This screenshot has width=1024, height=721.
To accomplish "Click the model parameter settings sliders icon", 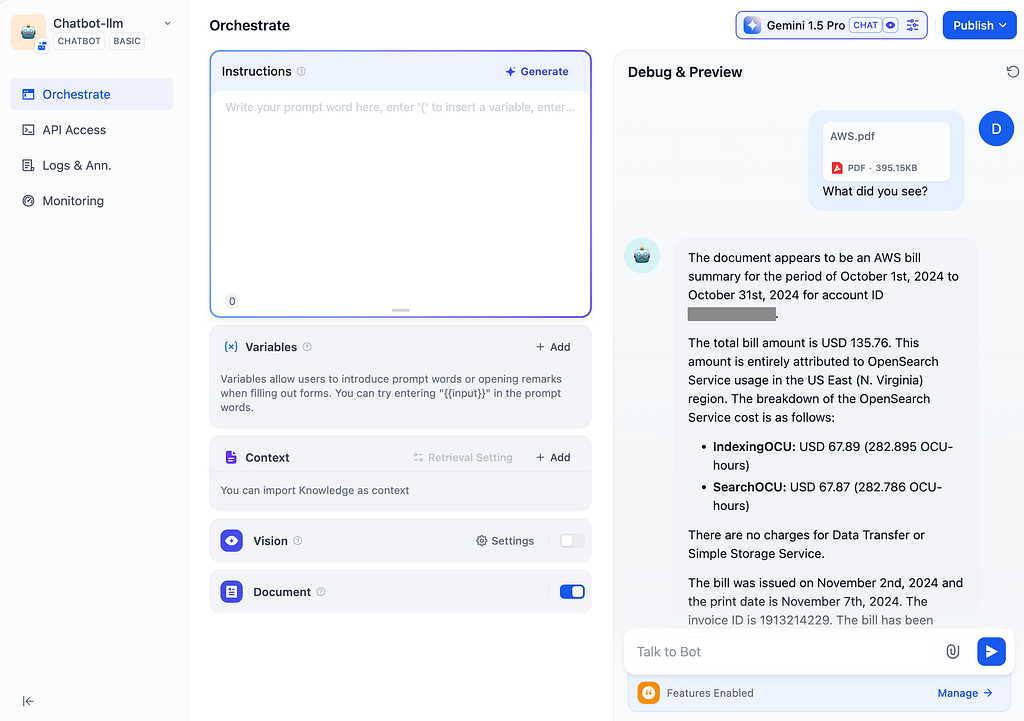I will click(x=912, y=25).
